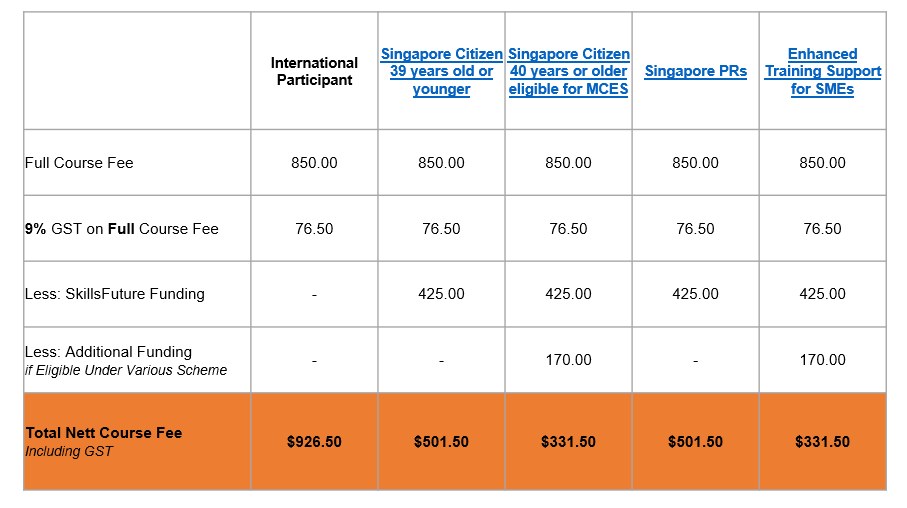Click the Less: Additional Funding row label

point(108,352)
